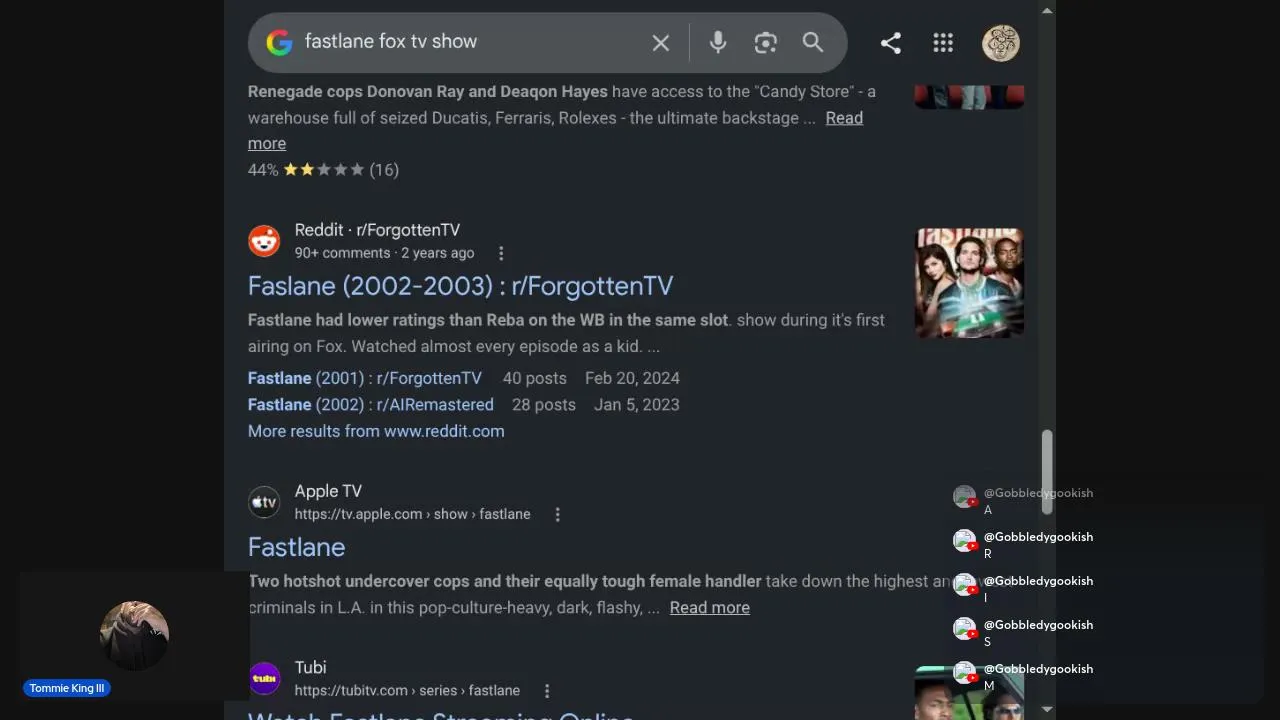Image resolution: width=1280 pixels, height=720 pixels.
Task: Open the Google account avatar
Action: tap(1001, 42)
